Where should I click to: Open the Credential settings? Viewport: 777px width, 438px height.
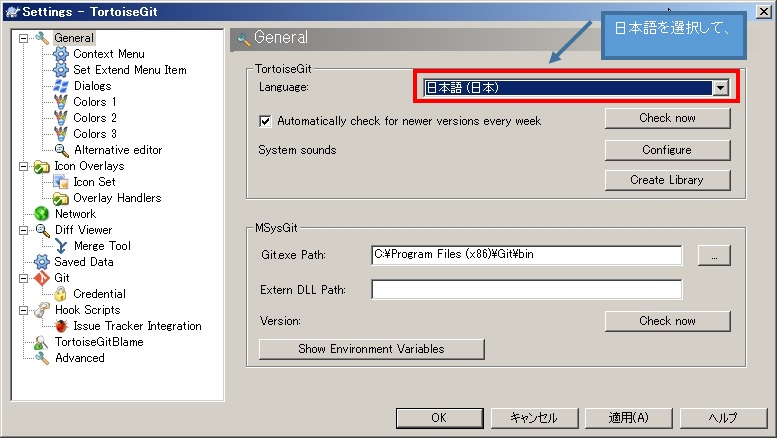(99, 294)
